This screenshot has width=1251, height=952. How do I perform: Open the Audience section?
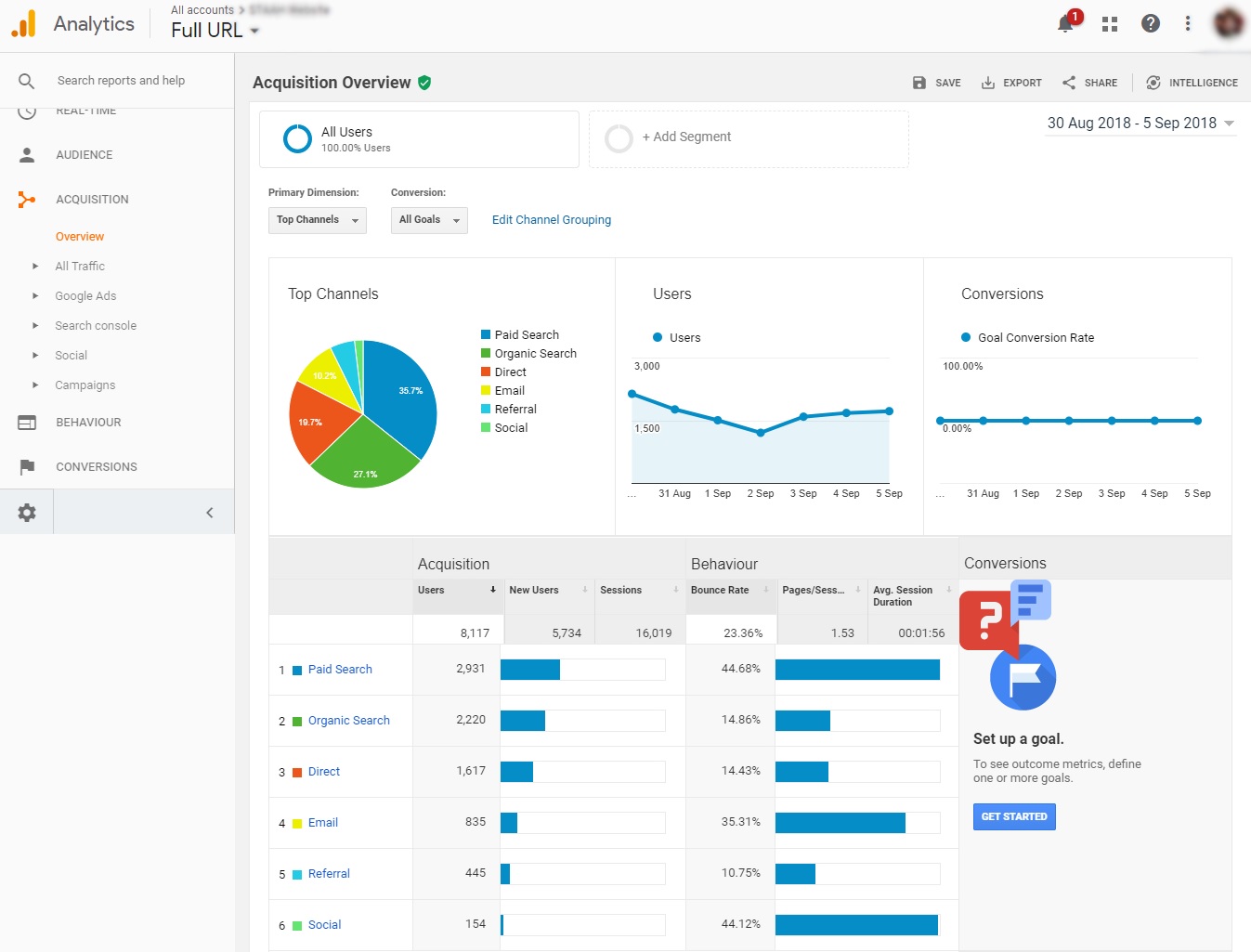[84, 155]
